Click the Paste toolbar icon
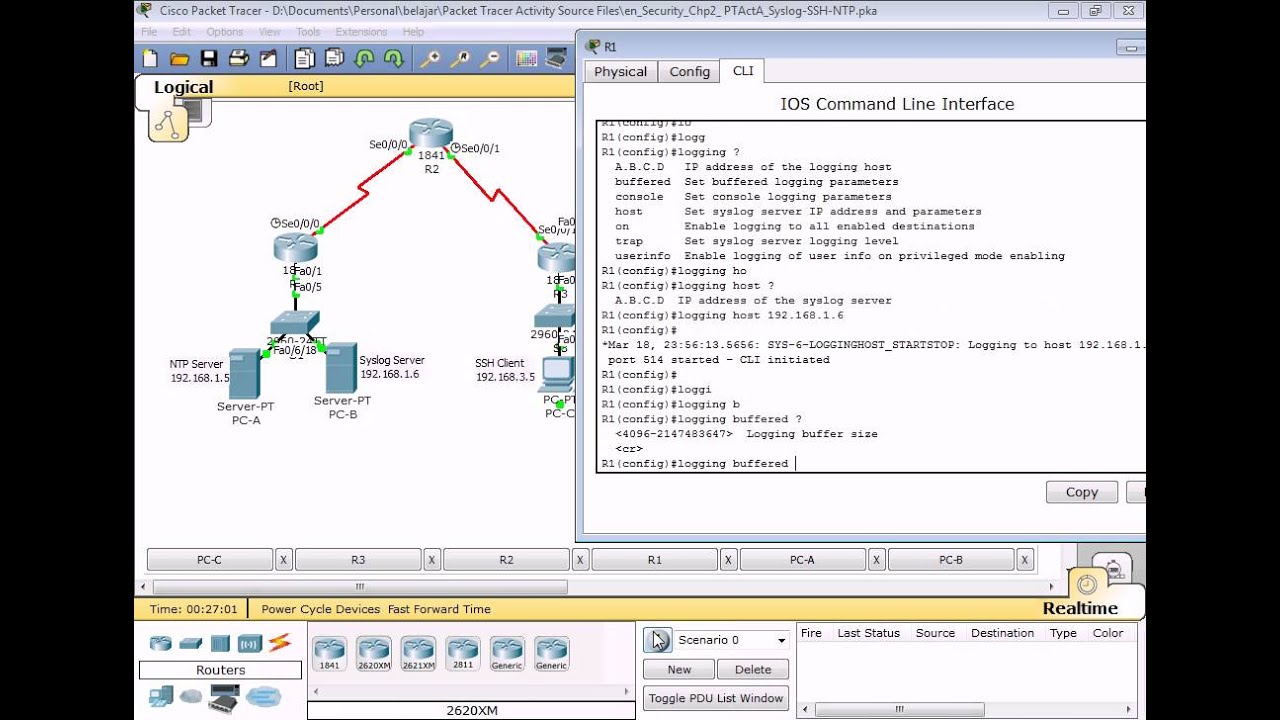This screenshot has height=720, width=1280. click(x=334, y=59)
